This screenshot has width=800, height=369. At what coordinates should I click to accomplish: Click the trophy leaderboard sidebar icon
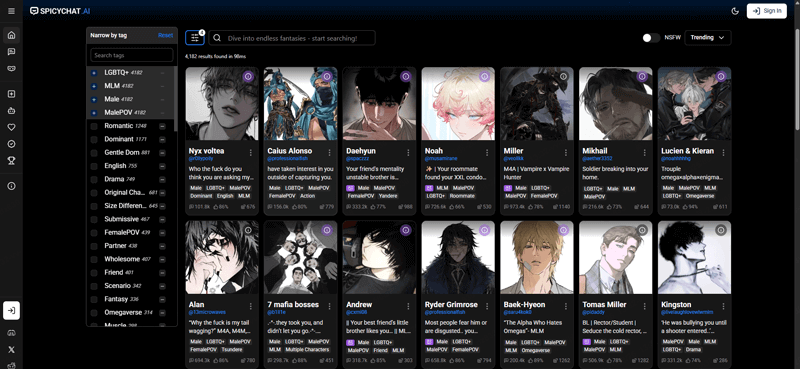coord(11,161)
